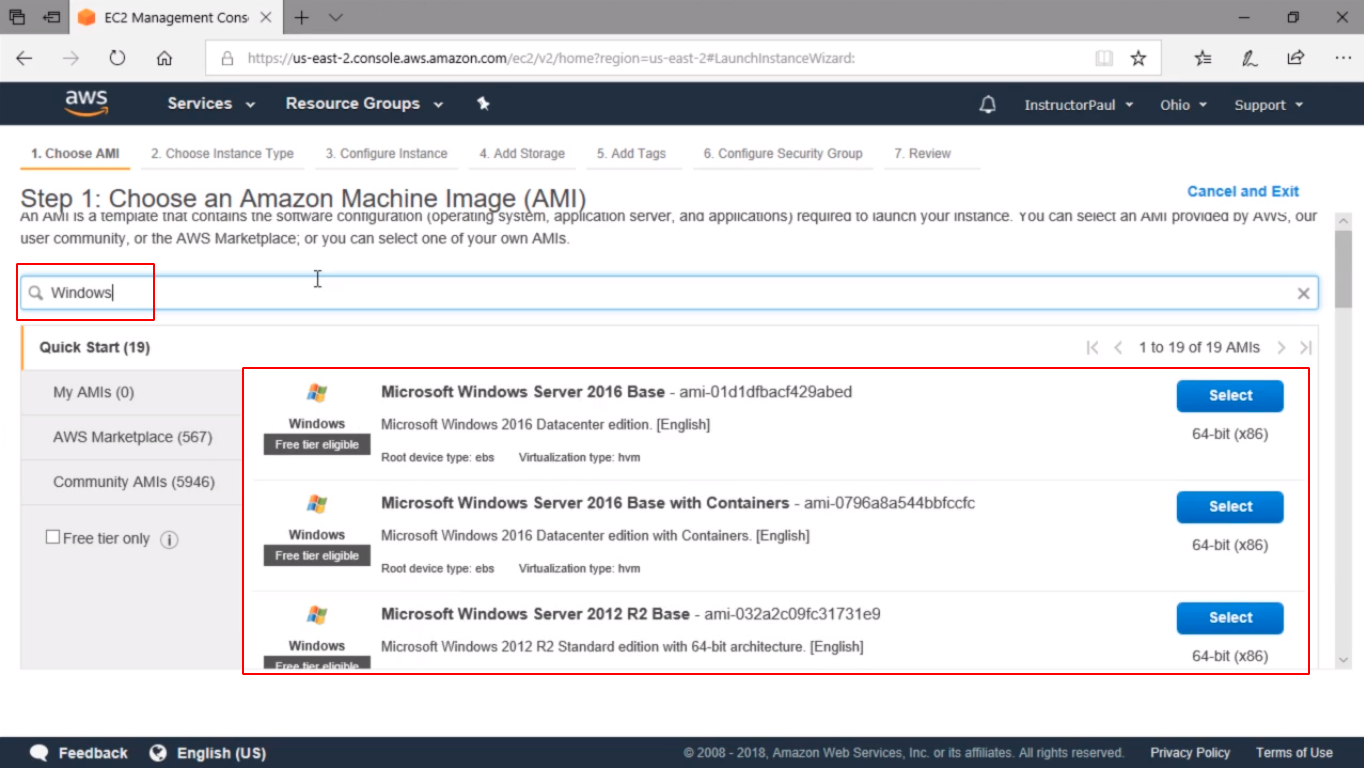
Task: Switch to EC2 Management Console browser tab
Action: (x=175, y=17)
